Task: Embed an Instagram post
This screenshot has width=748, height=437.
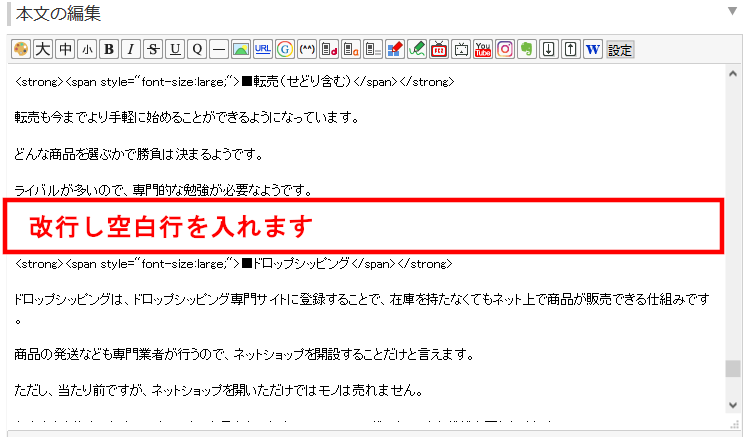Action: (505, 49)
